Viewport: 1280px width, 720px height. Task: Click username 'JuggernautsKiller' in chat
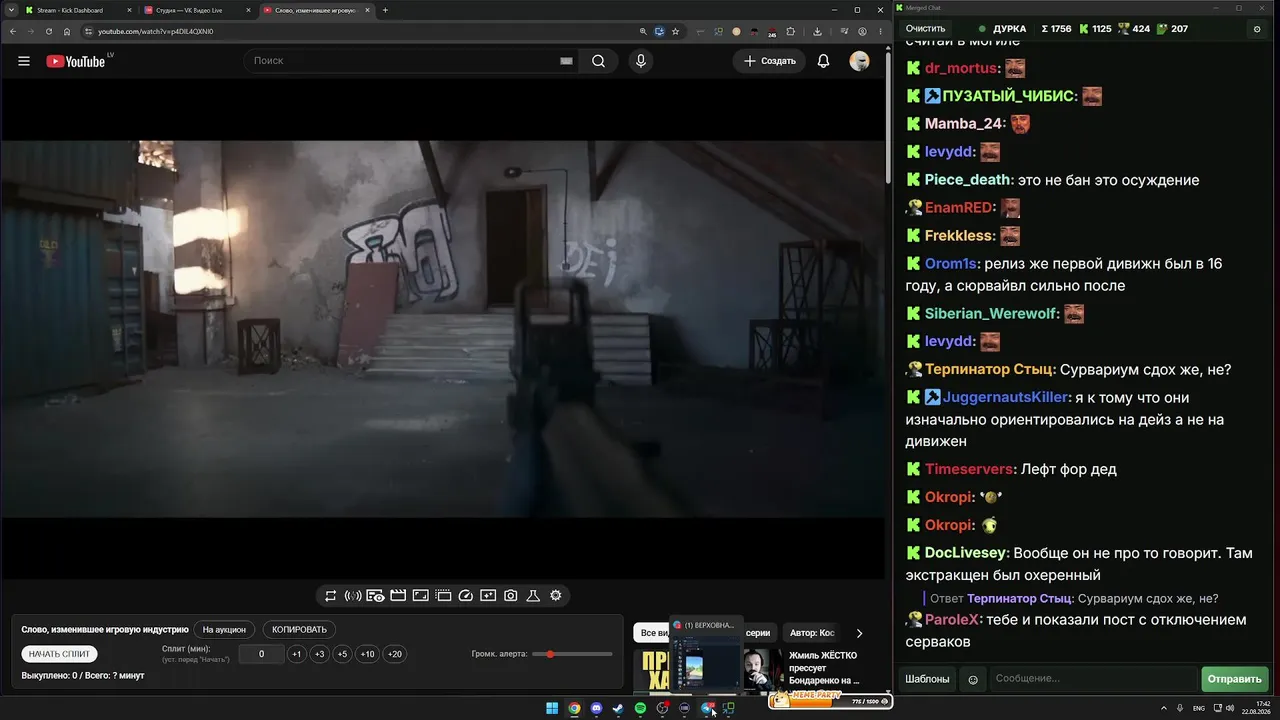click(x=1005, y=397)
